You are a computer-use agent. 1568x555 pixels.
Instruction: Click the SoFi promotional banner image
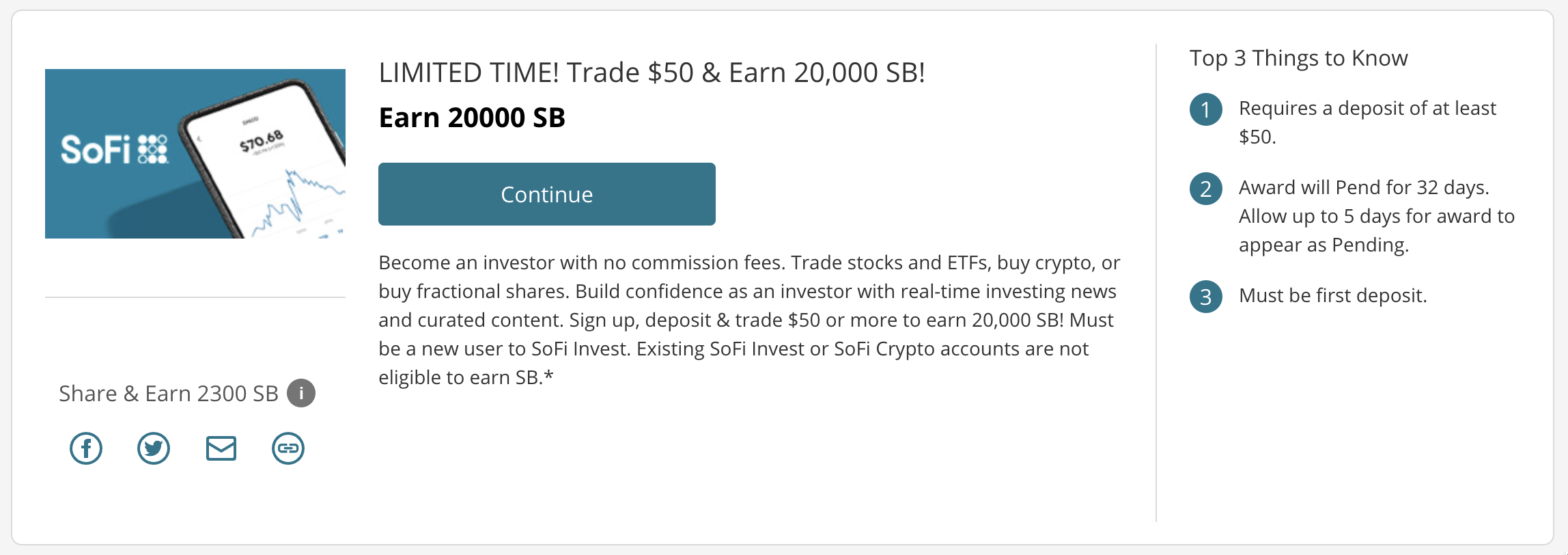pos(195,153)
